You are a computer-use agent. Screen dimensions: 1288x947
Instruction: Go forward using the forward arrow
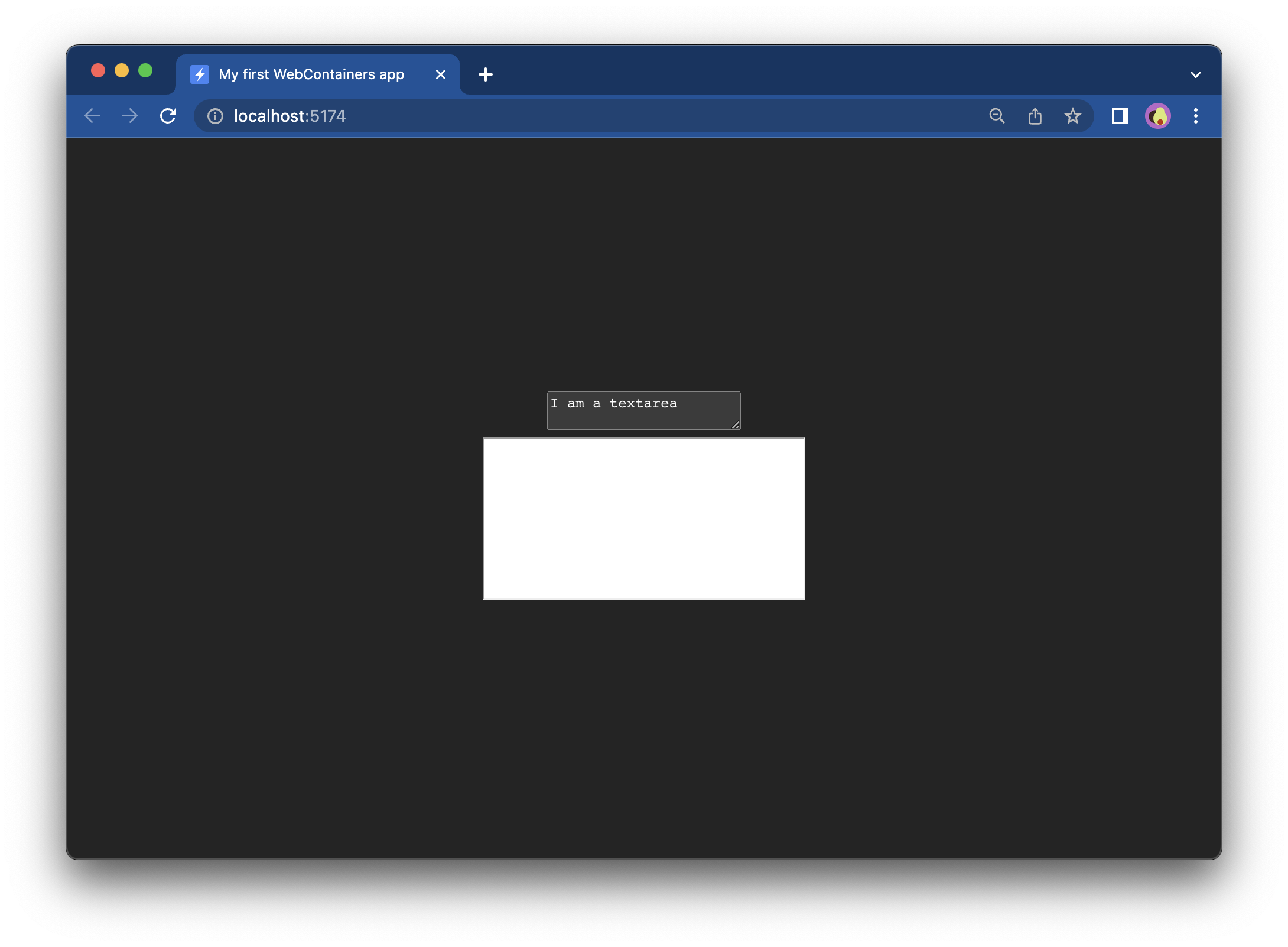point(130,116)
